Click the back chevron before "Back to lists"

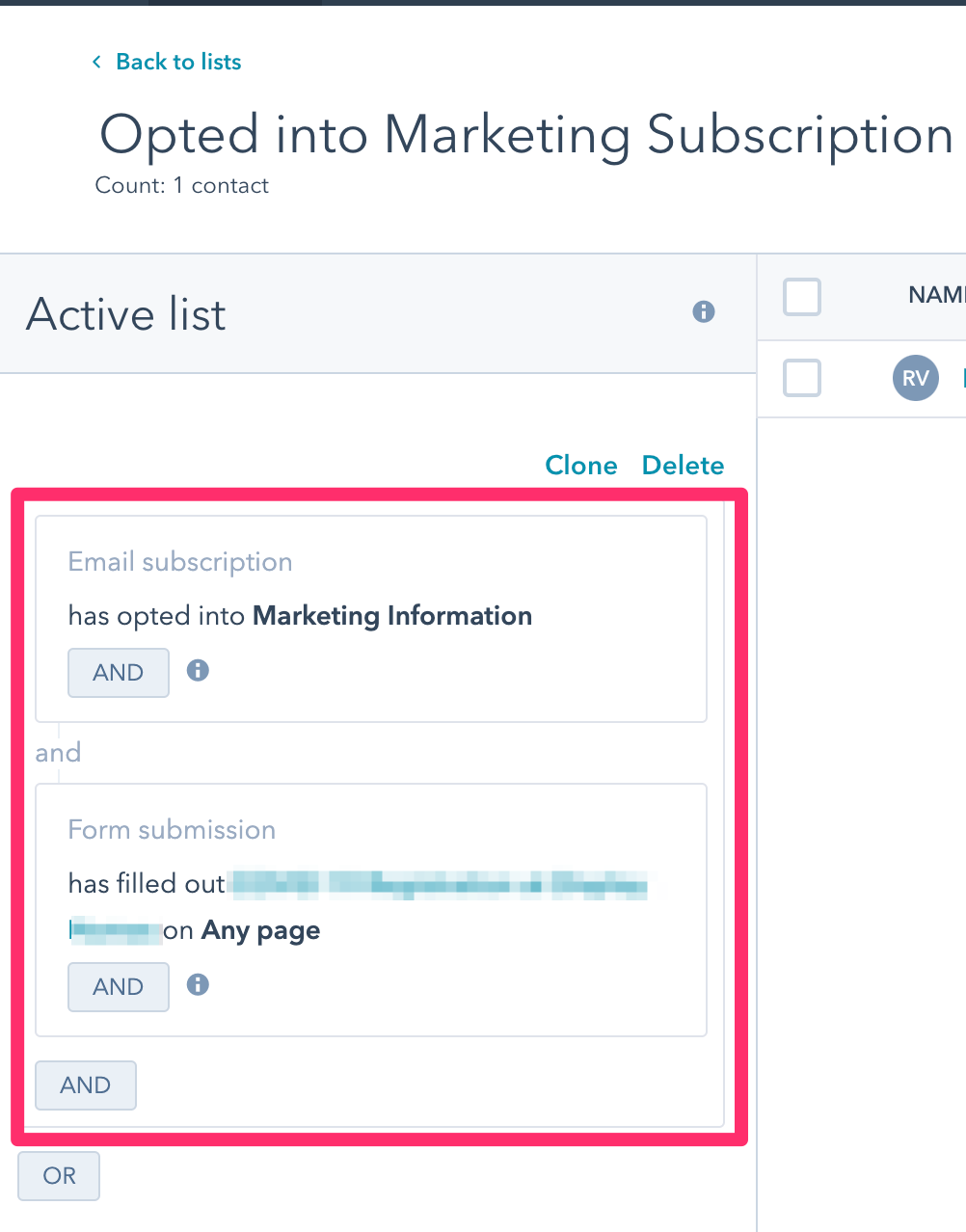(x=95, y=61)
